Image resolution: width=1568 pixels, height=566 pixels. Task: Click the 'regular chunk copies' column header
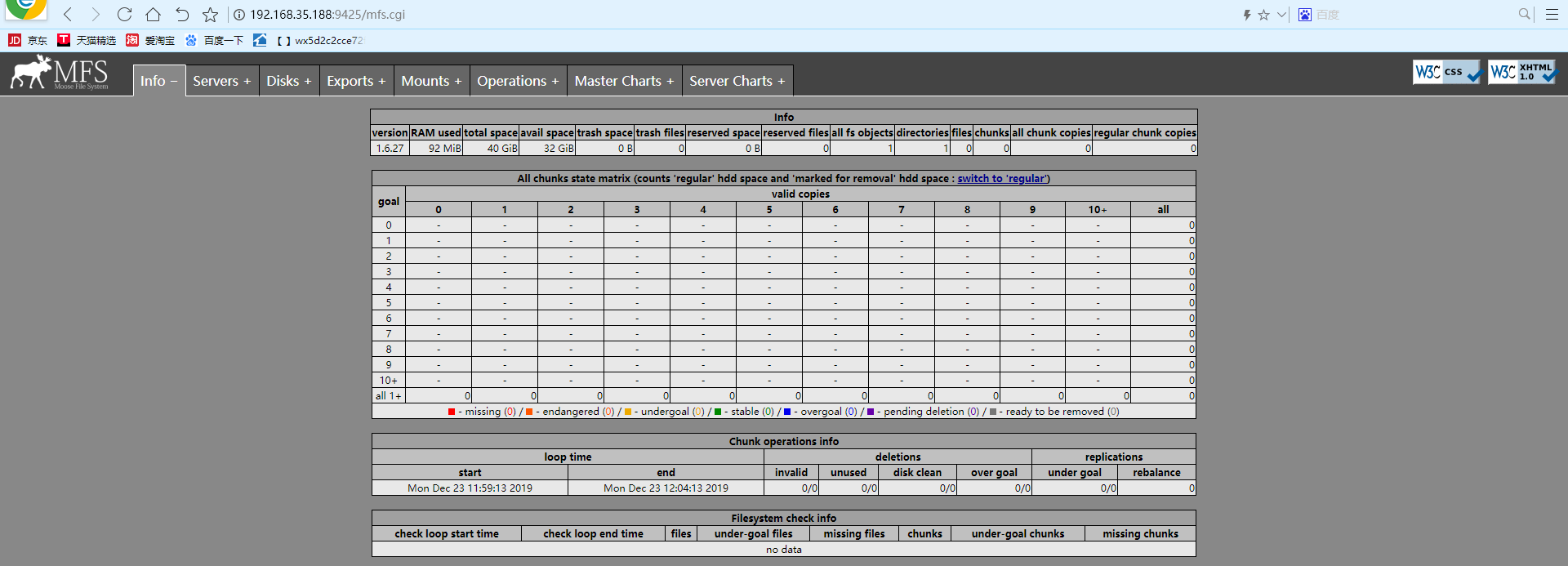click(x=1145, y=133)
